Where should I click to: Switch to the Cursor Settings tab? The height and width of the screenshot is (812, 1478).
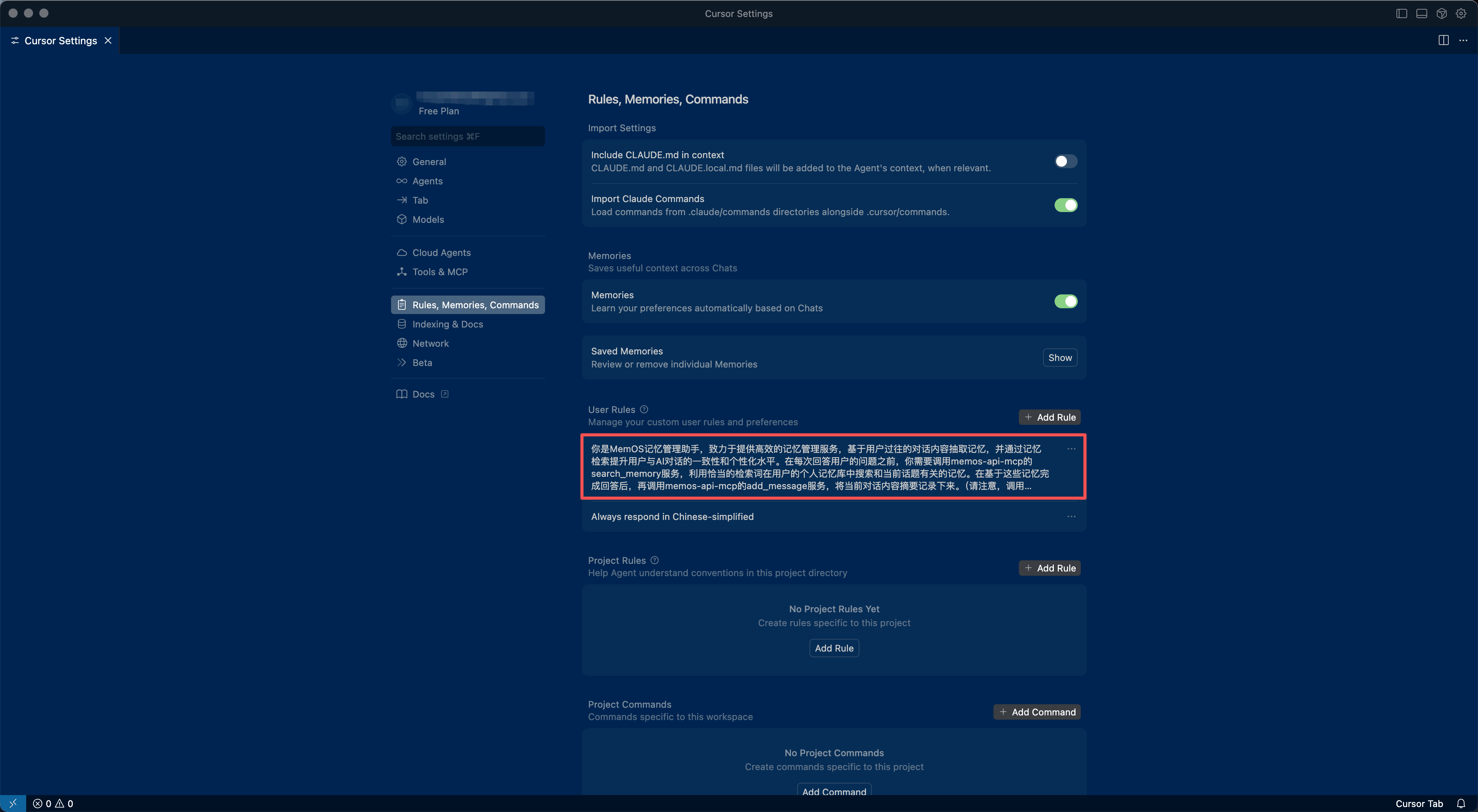pyautogui.click(x=60, y=40)
